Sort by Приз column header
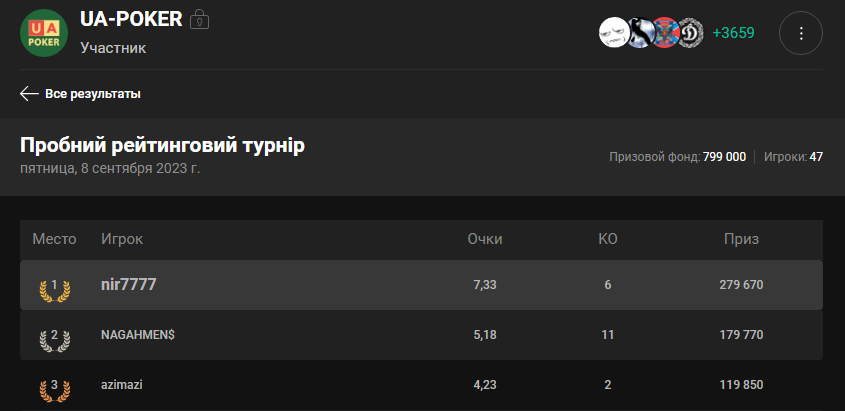Image resolution: width=845 pixels, height=411 pixels. (x=742, y=239)
